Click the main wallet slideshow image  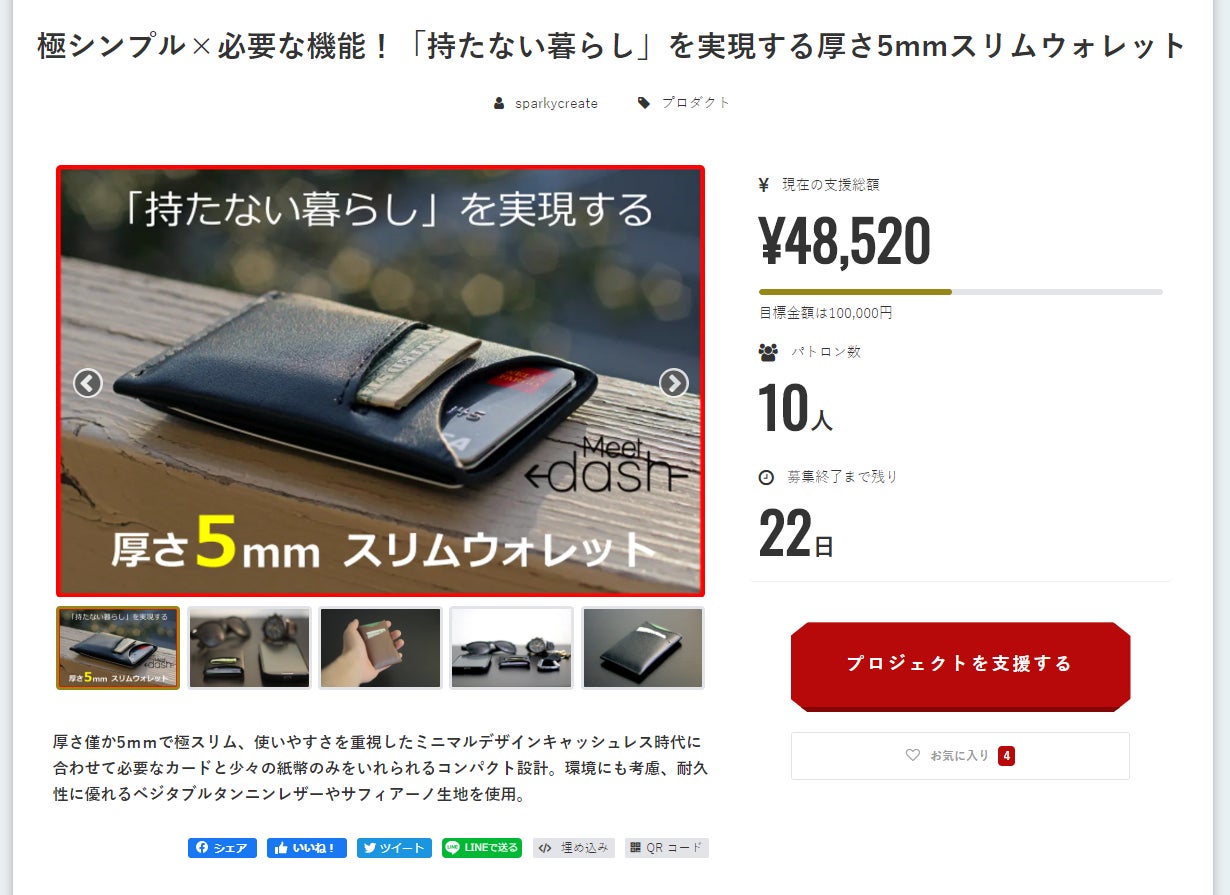pos(381,381)
